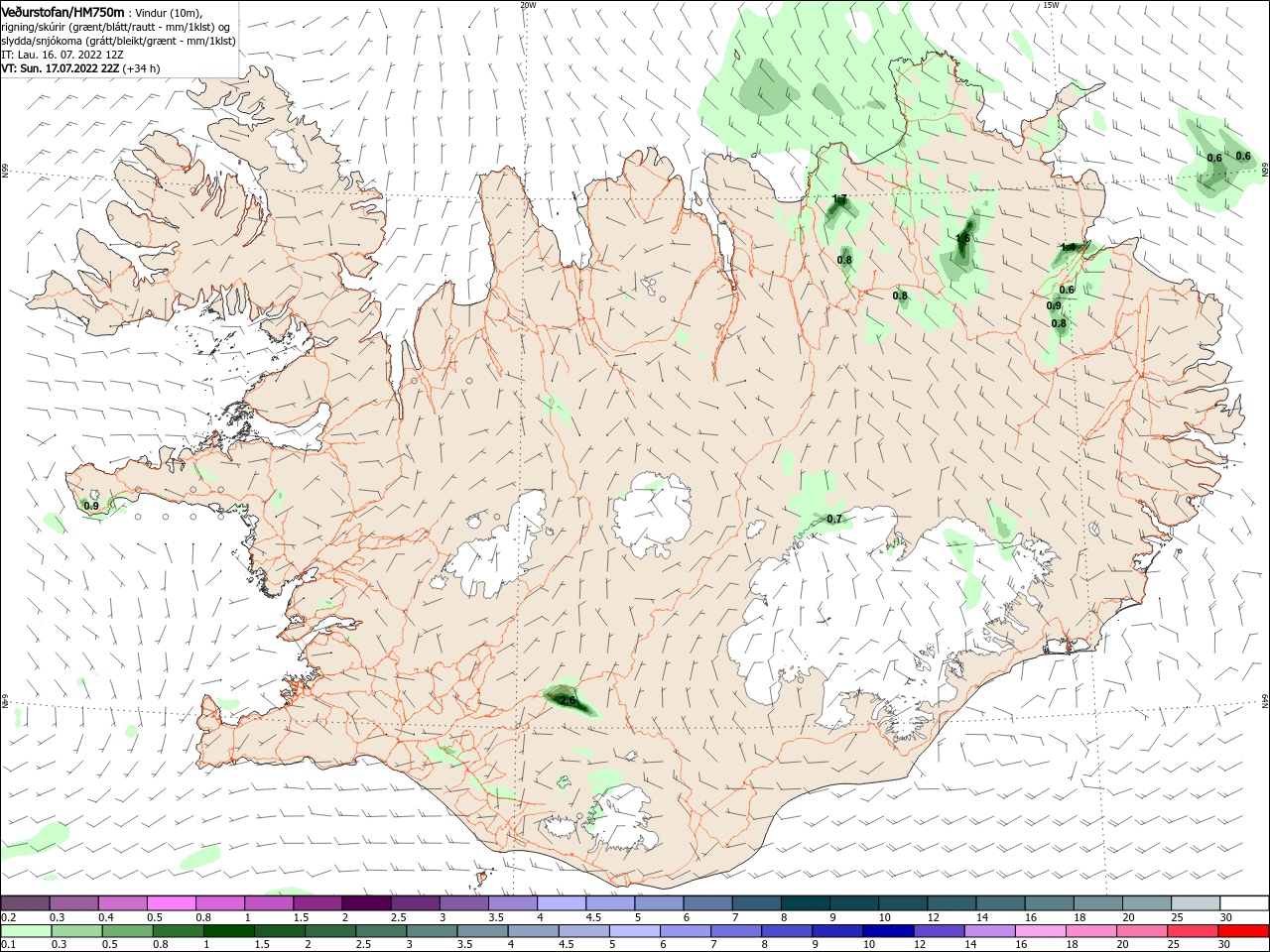The width and height of the screenshot is (1270, 952).
Task: Click the 'IT: Lau. 16. 07. 2022 12Z' line
Action: point(63,55)
